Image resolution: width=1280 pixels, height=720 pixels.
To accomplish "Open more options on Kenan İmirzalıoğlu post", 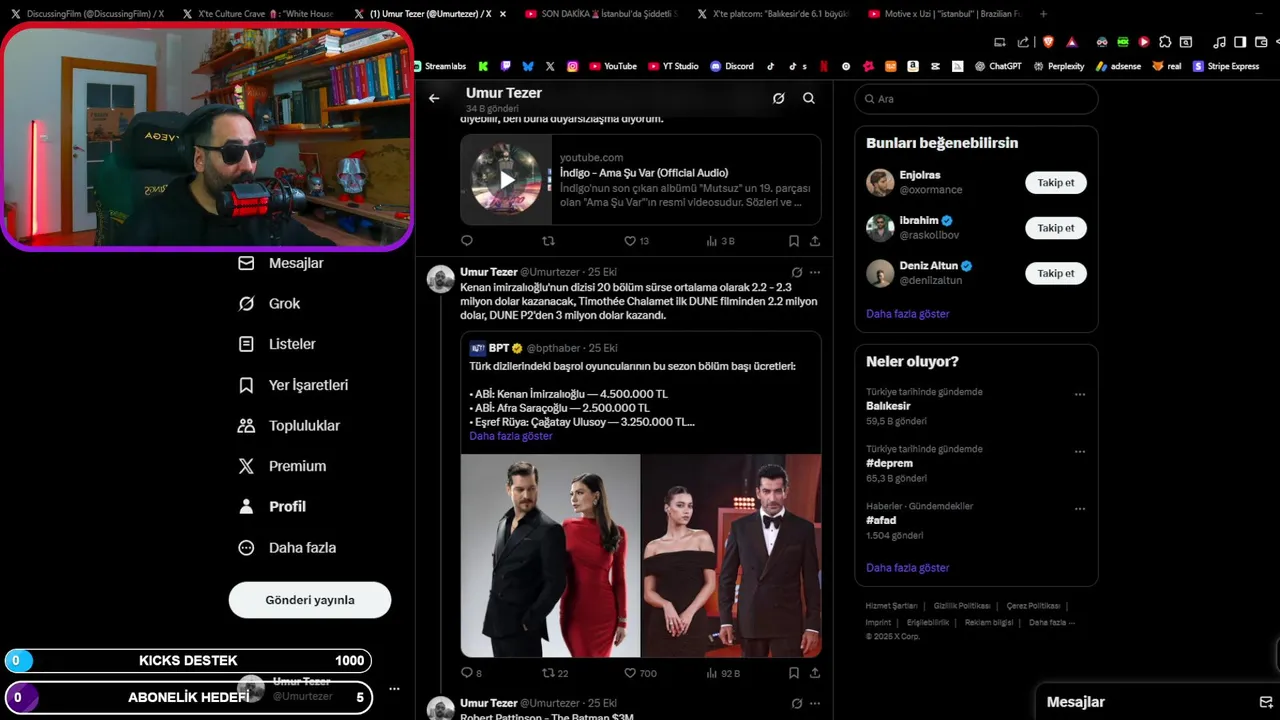I will 815,272.
